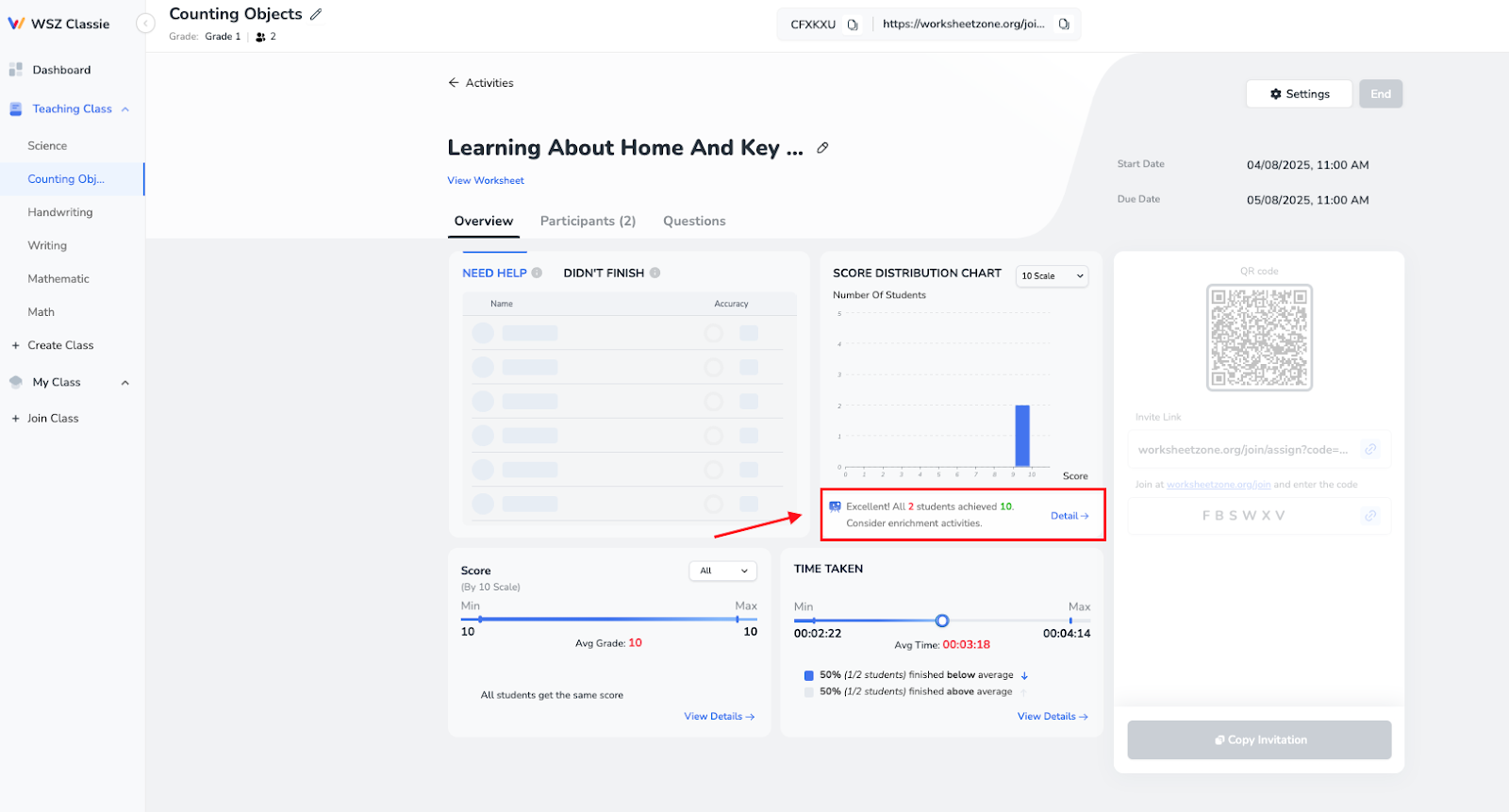The width and height of the screenshot is (1509, 812).
Task: Click the Dashboard icon in the sidebar
Action: click(16, 70)
